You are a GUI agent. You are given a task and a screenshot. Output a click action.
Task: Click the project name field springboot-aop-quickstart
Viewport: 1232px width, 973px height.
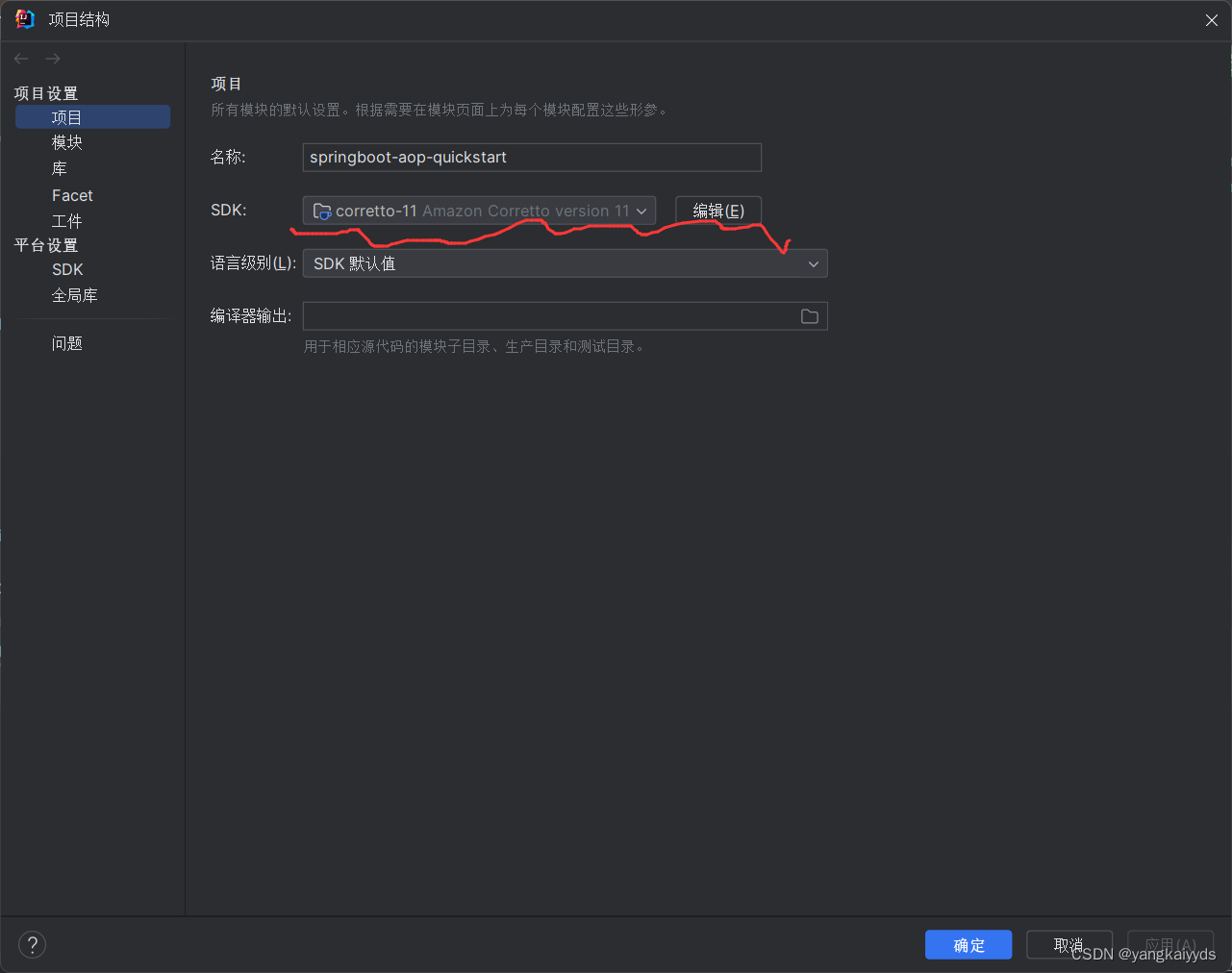[532, 158]
